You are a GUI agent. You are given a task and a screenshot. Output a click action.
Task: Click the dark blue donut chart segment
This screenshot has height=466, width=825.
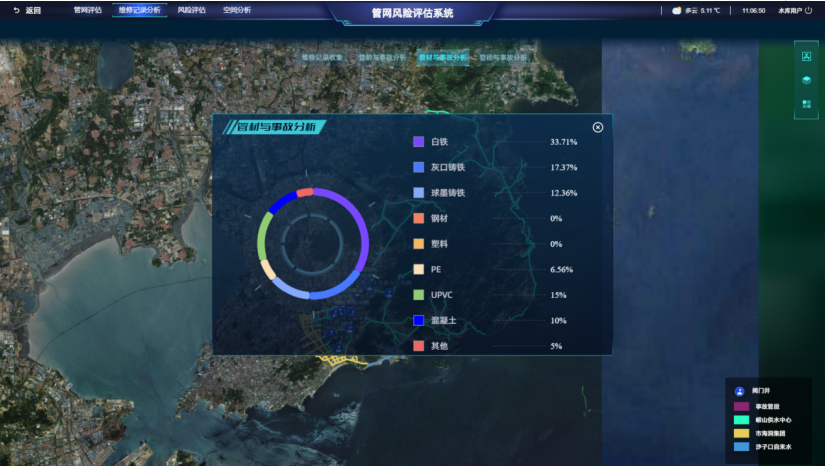click(x=282, y=202)
